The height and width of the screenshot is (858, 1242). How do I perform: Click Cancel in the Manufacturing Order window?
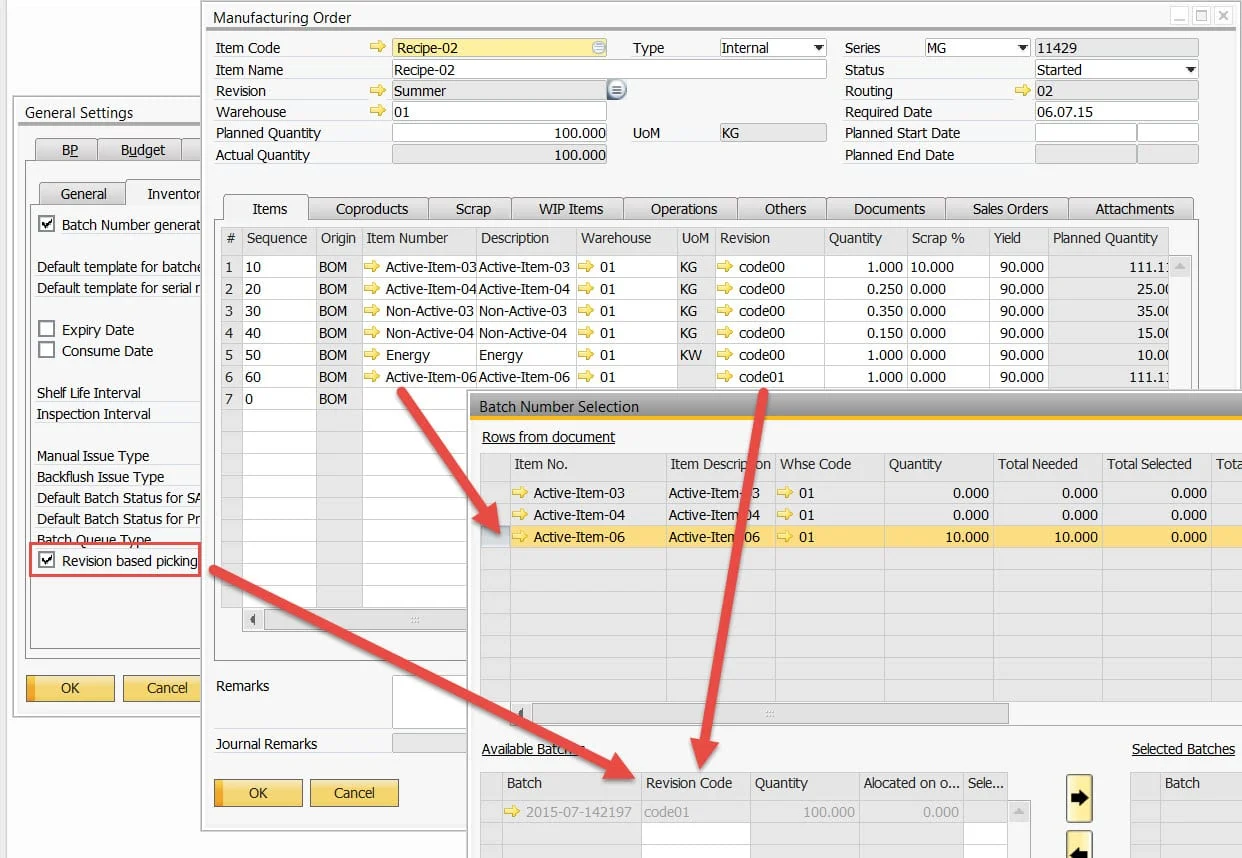point(354,793)
